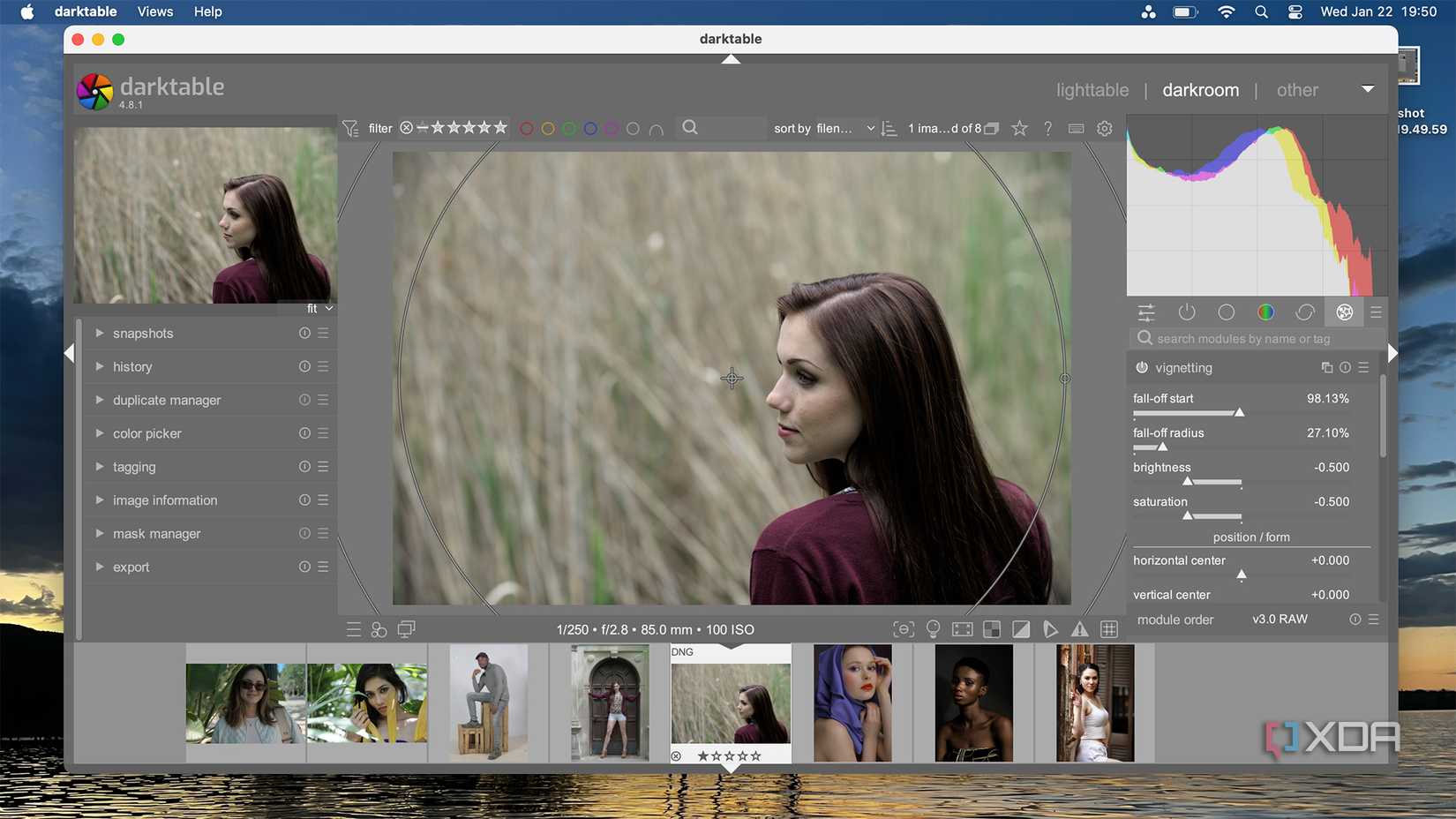The height and width of the screenshot is (819, 1456).
Task: Select the purple headscarf photo thumbnail
Action: (853, 703)
